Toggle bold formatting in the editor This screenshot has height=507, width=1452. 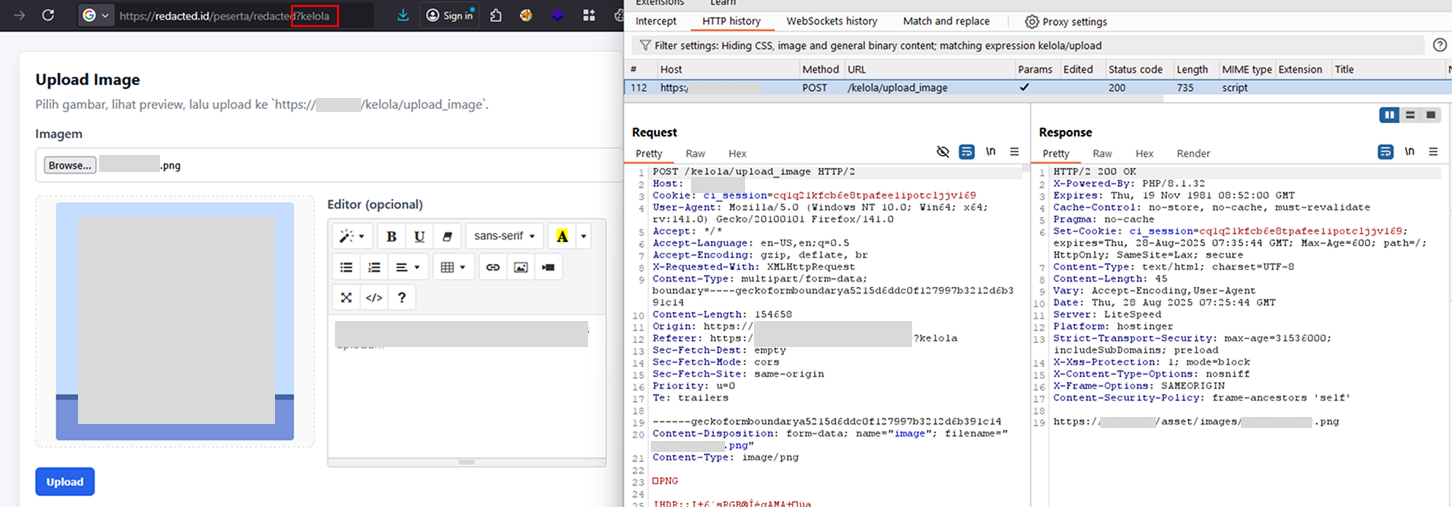[x=392, y=237]
